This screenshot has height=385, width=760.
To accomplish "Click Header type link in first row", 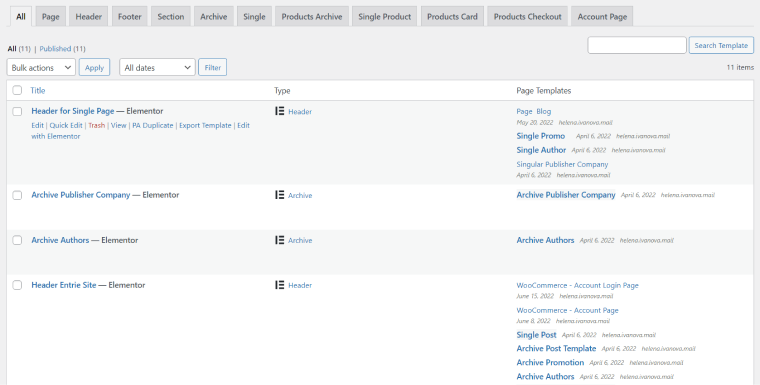I will (300, 112).
